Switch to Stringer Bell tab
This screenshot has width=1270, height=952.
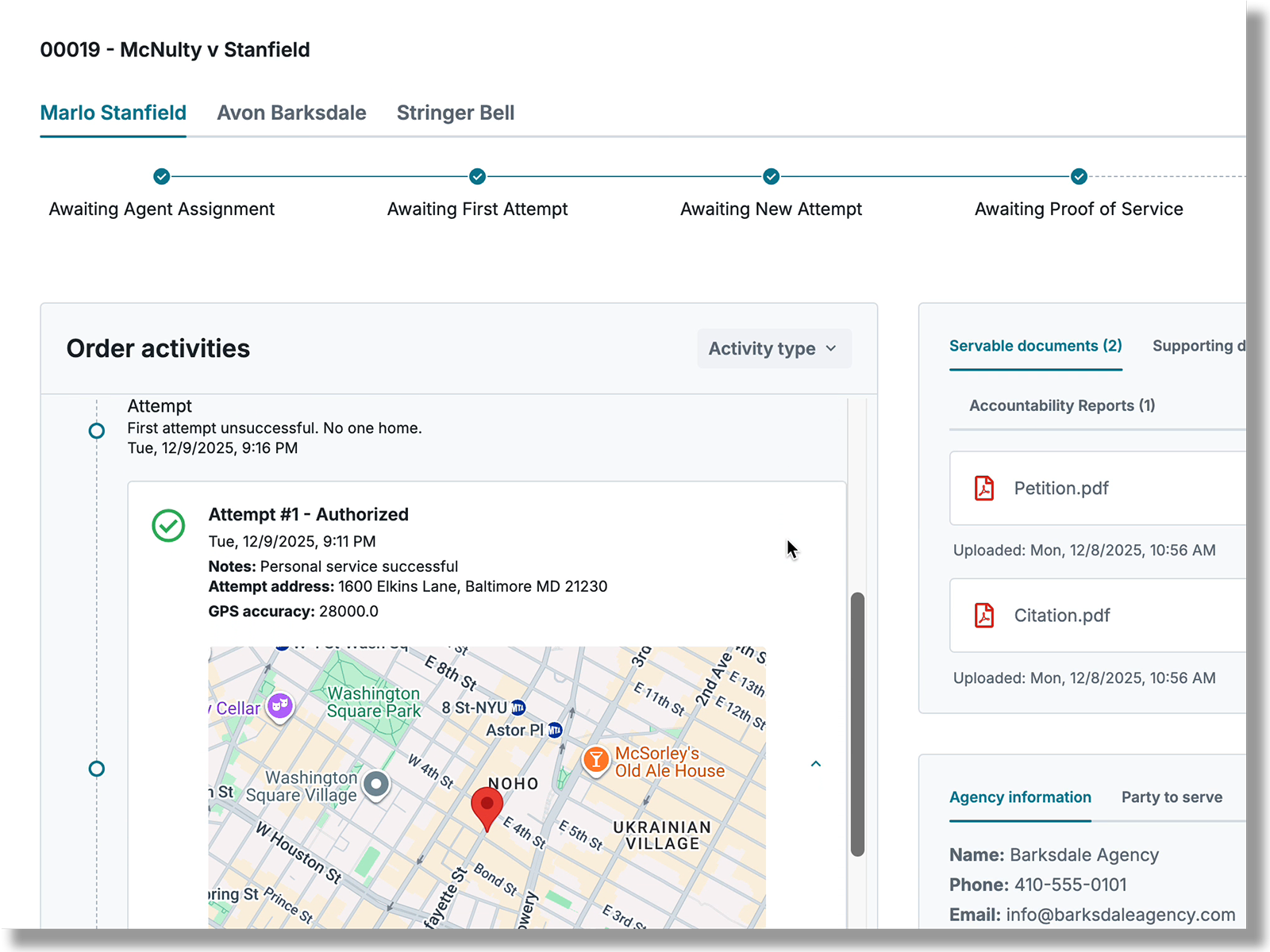click(x=456, y=113)
